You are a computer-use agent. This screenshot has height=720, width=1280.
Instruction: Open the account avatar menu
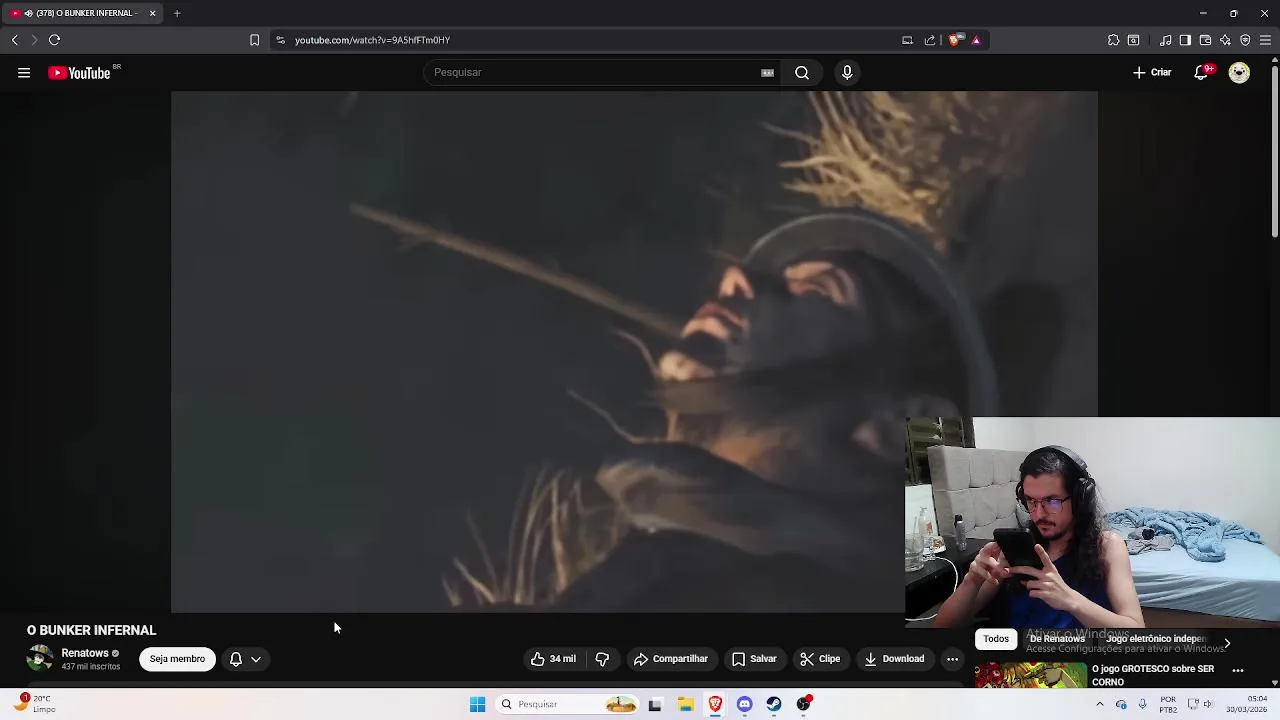pos(1239,72)
